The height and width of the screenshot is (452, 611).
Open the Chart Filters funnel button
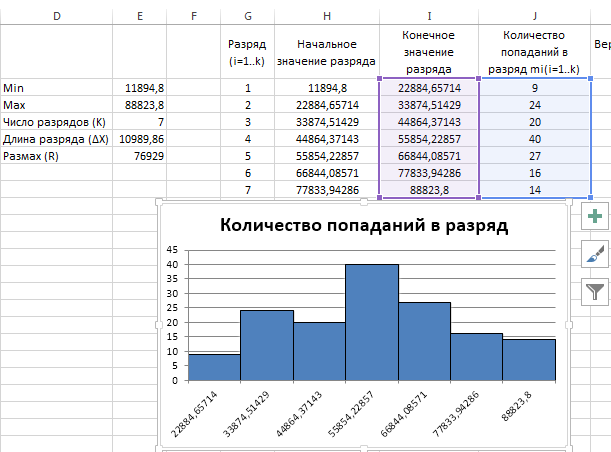[595, 291]
